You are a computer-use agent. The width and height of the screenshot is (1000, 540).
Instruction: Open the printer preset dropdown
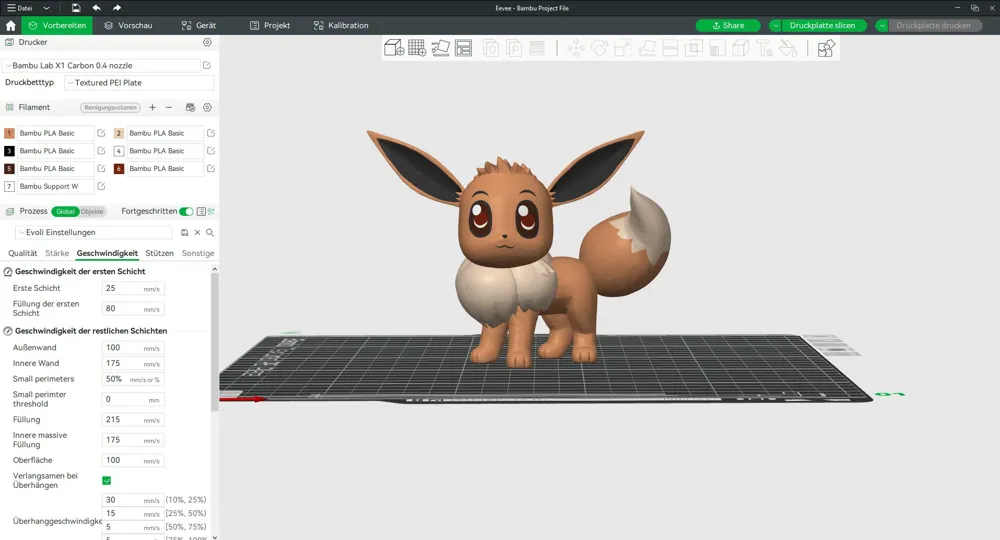[102, 65]
